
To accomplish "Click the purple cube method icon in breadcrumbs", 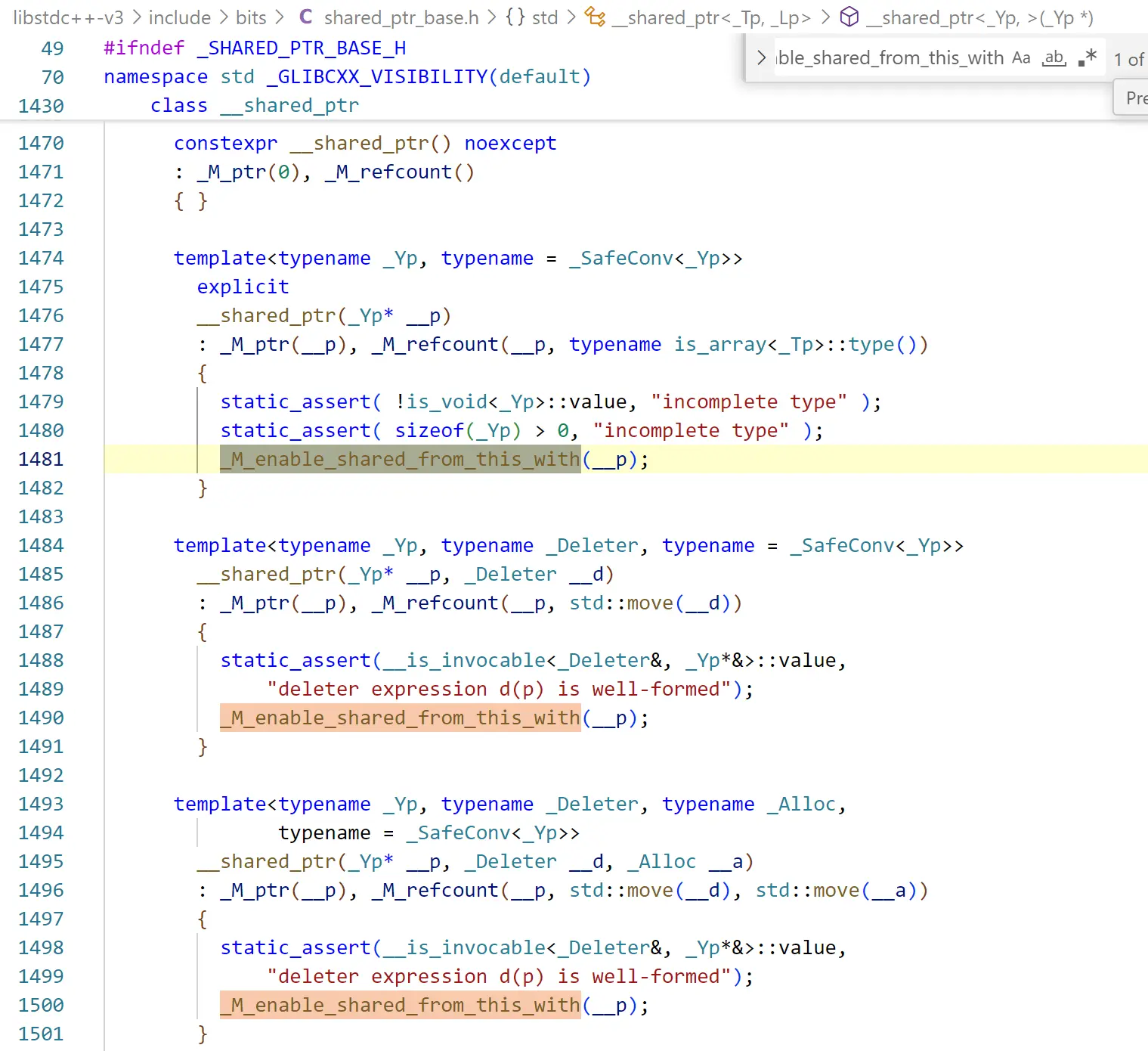I will [x=849, y=17].
